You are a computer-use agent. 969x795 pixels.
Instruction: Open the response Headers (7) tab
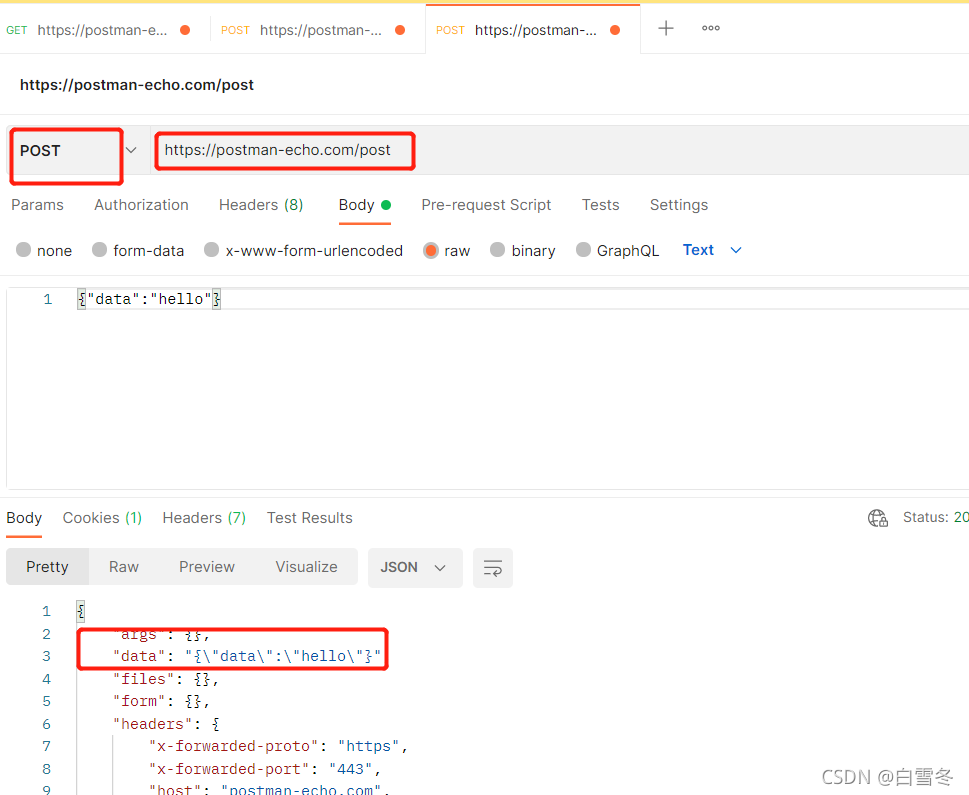coord(204,517)
